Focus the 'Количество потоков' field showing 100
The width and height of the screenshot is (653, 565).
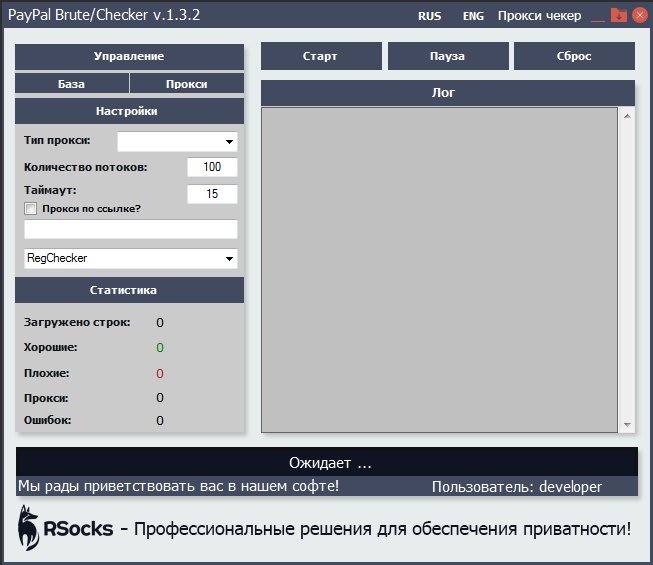click(212, 167)
